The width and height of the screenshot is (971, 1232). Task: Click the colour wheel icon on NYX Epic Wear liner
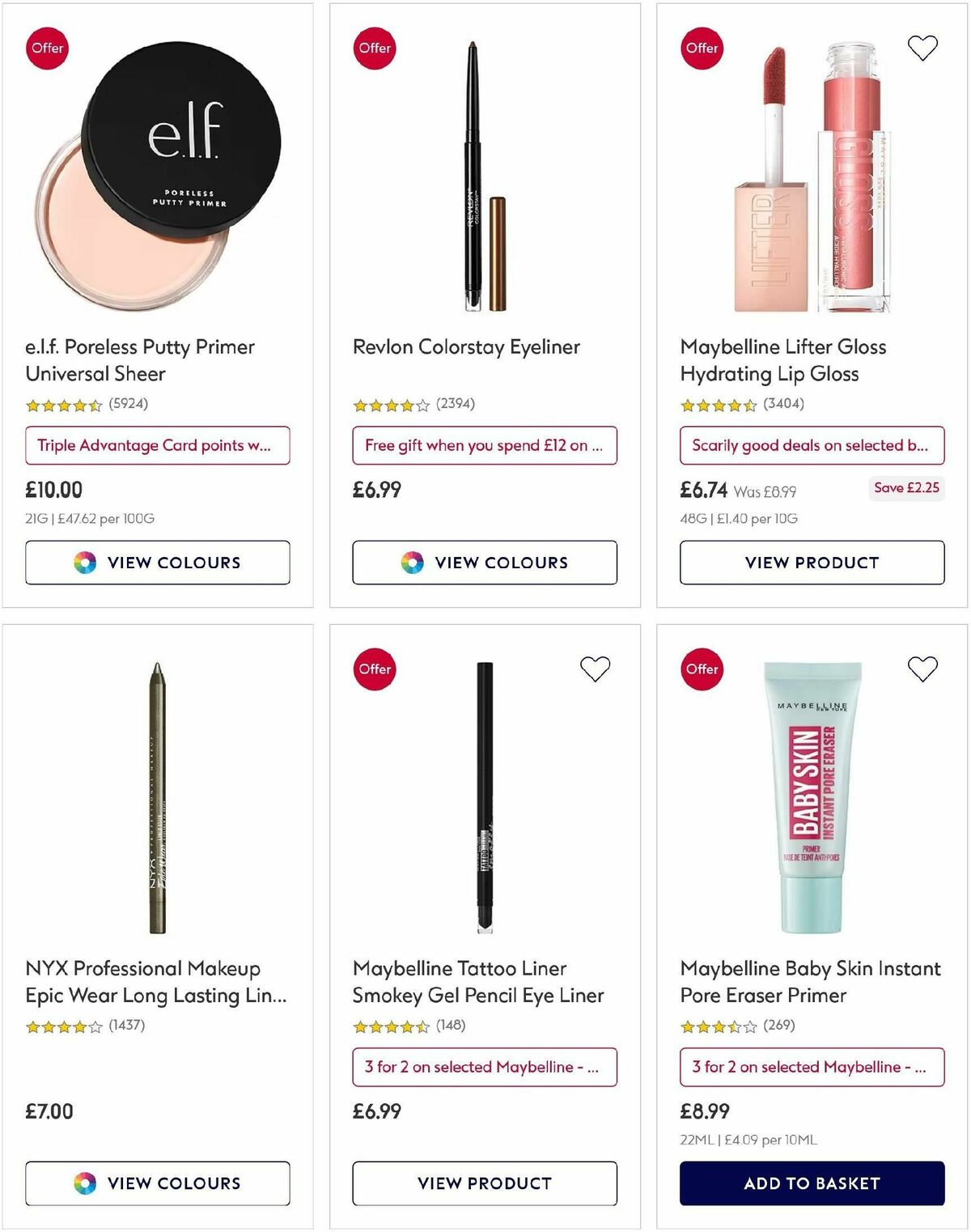[x=84, y=1183]
